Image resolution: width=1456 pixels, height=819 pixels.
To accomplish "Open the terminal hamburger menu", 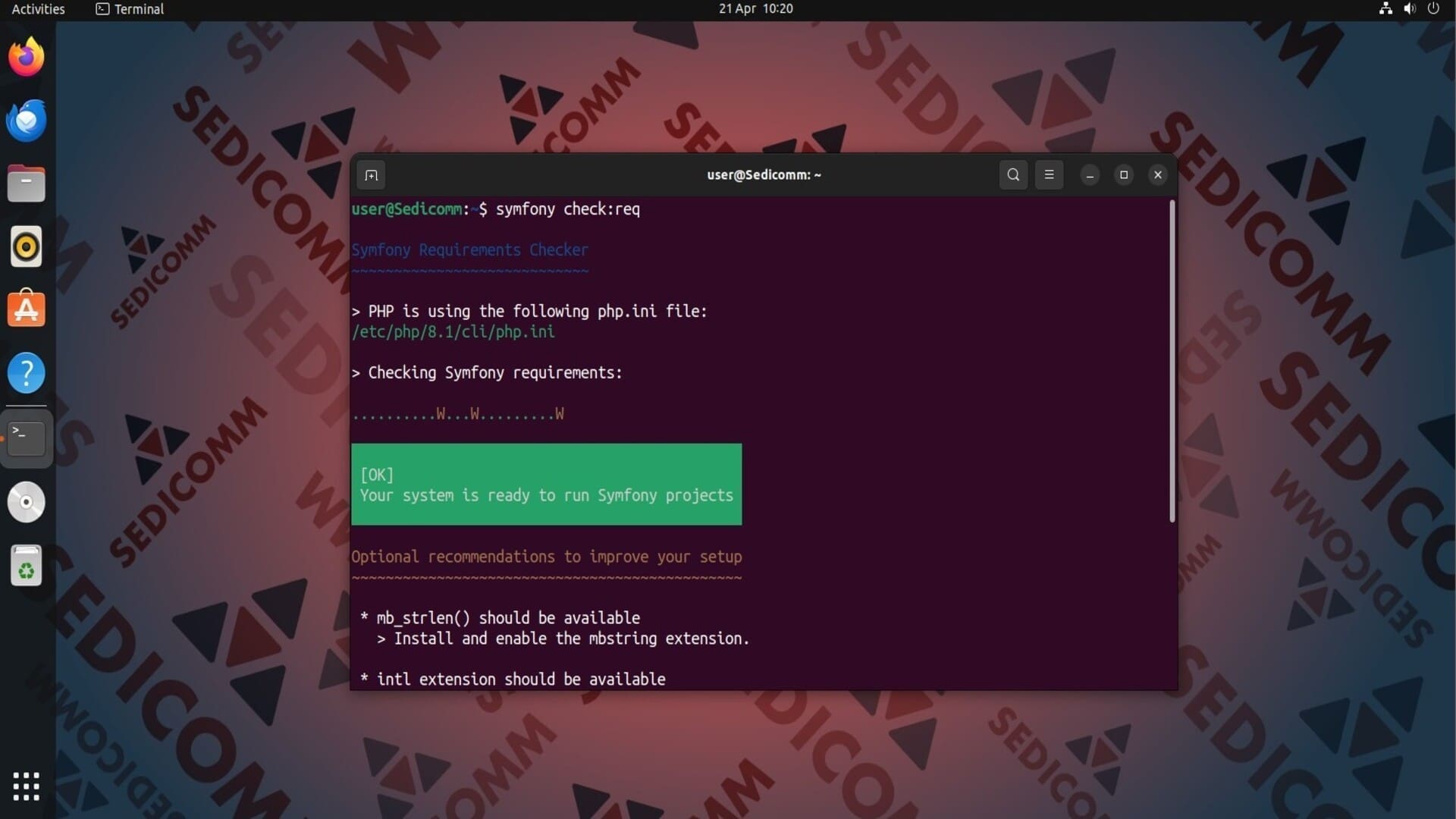I will (1049, 175).
